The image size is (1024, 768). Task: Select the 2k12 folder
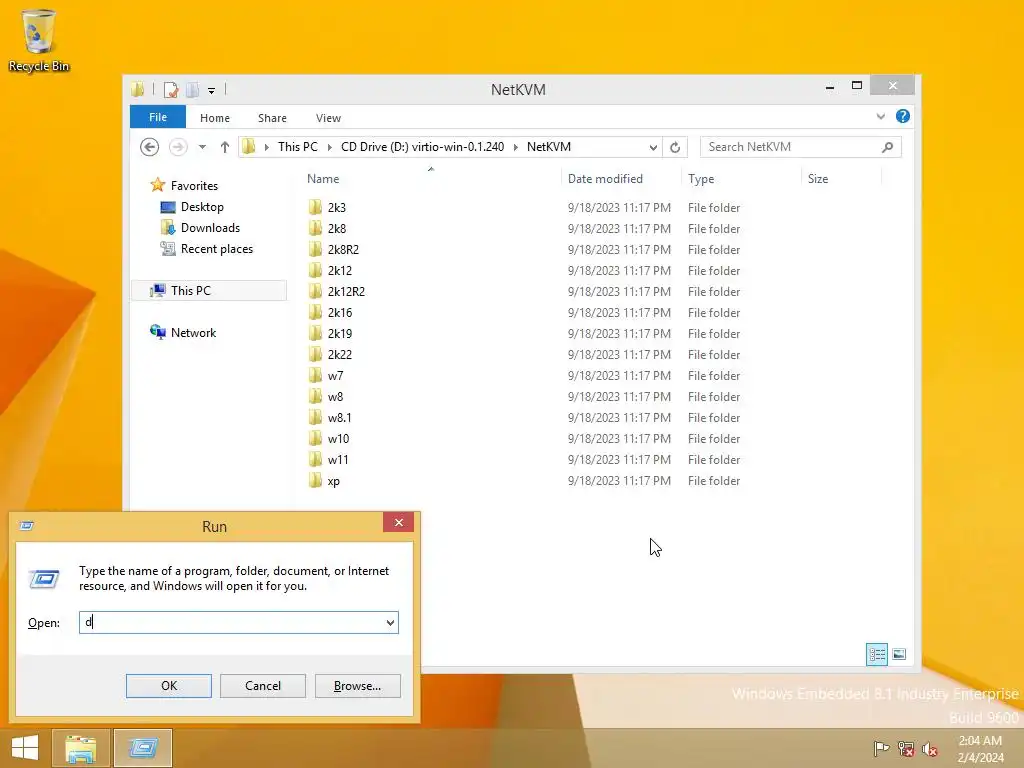pyautogui.click(x=340, y=270)
